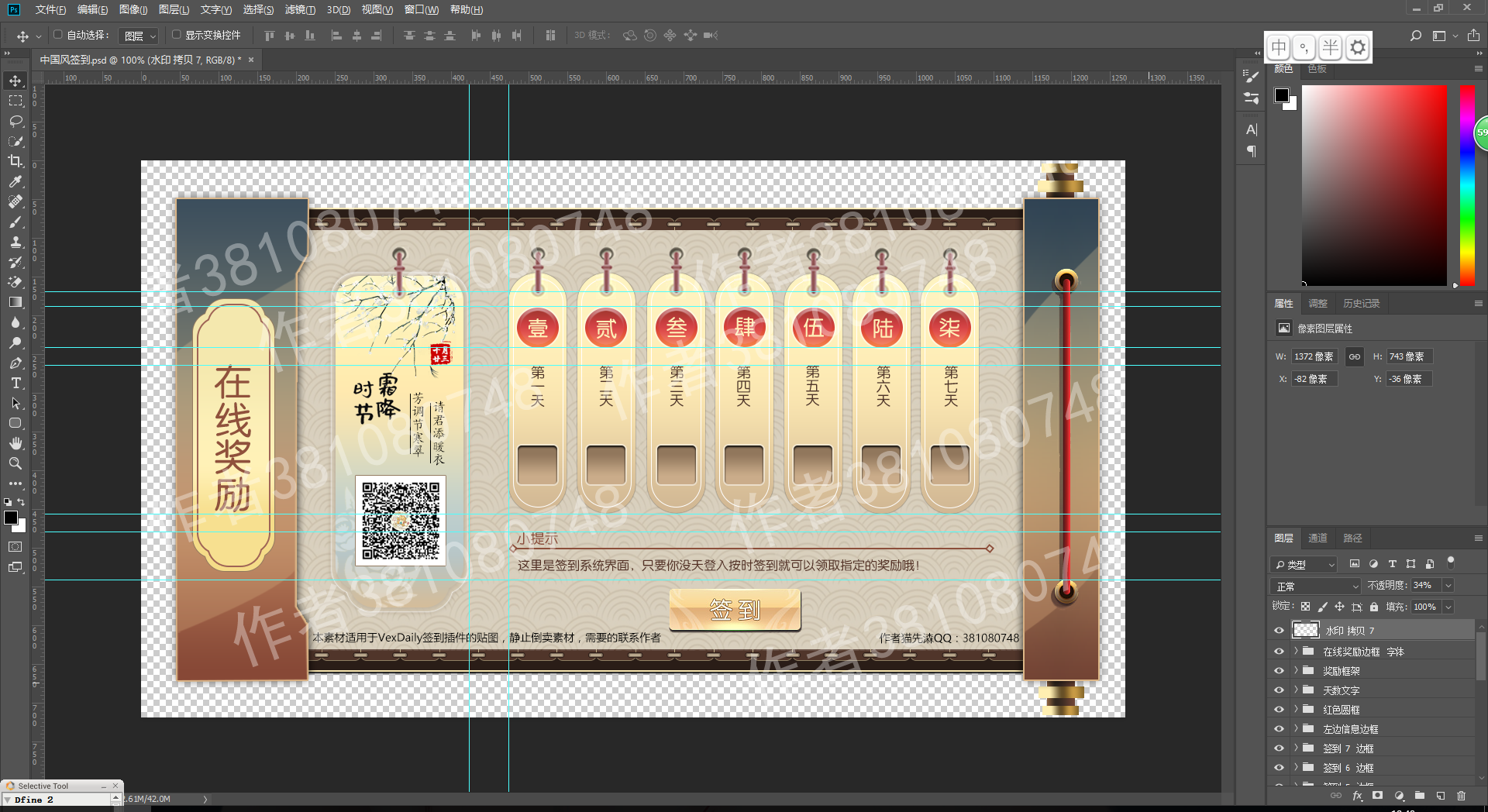Delete layer using the trash icon

1461,796
